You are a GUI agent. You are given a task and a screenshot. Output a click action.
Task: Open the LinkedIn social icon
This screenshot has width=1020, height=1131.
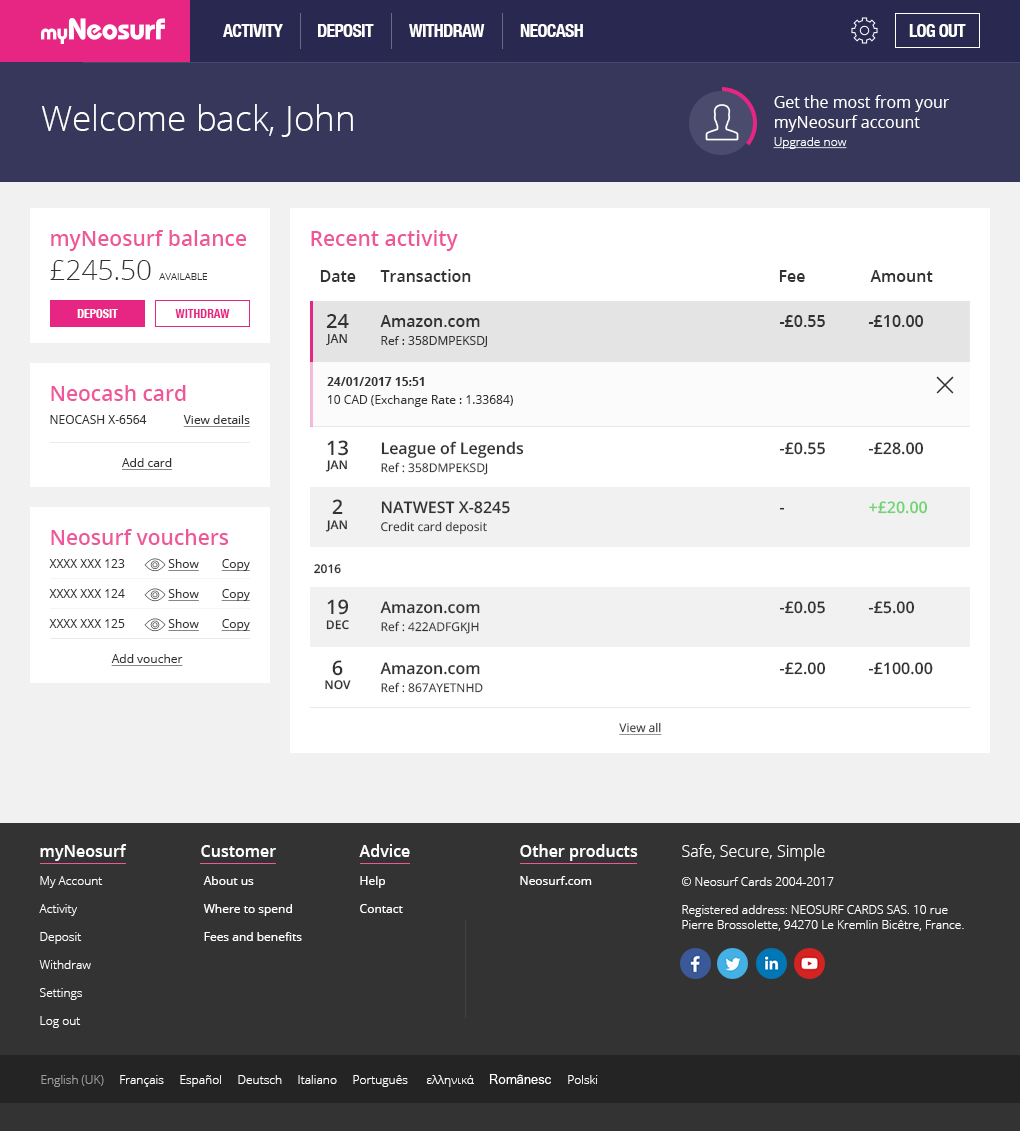pyautogui.click(x=771, y=964)
